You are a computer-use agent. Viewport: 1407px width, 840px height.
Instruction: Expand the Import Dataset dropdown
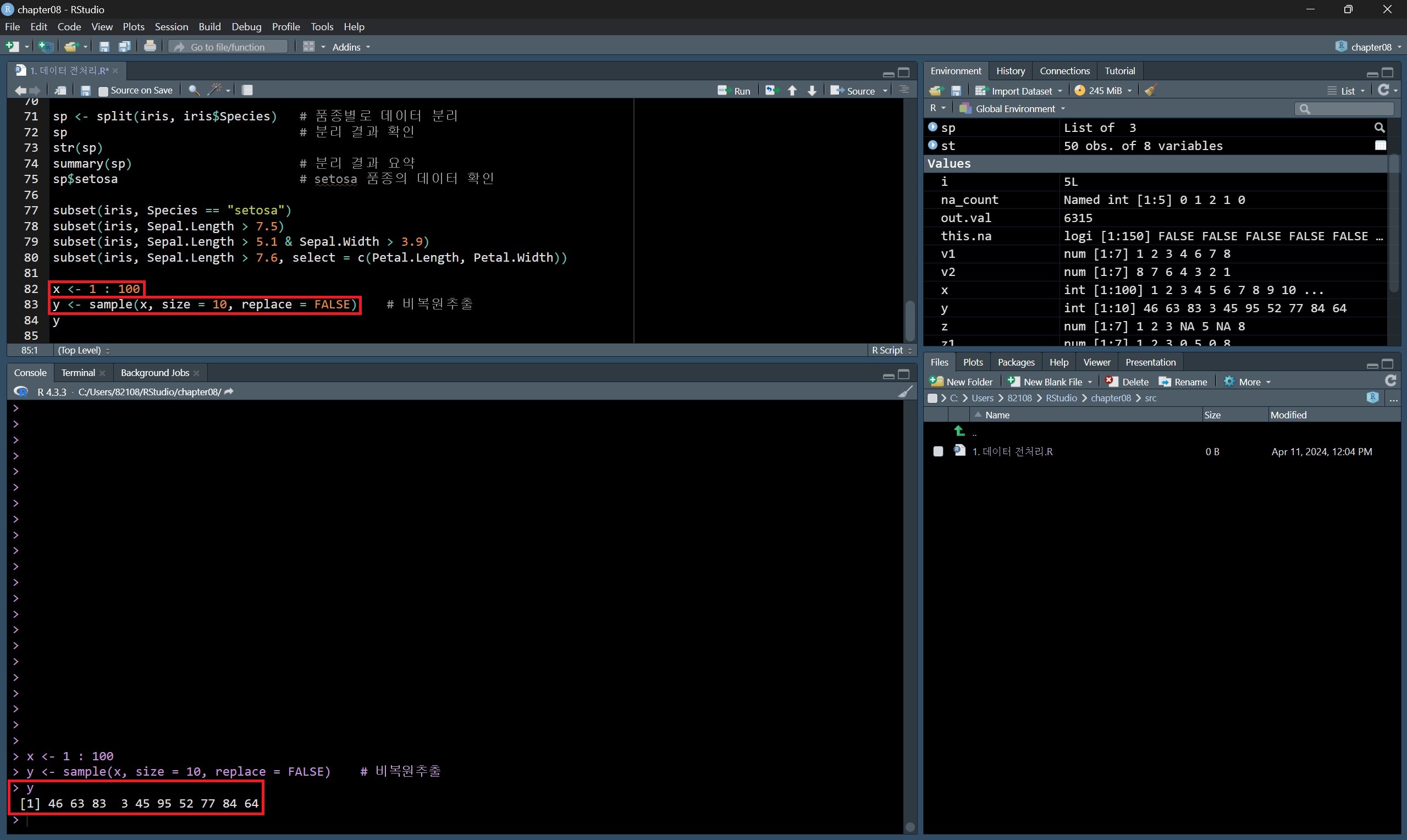(x=1060, y=91)
